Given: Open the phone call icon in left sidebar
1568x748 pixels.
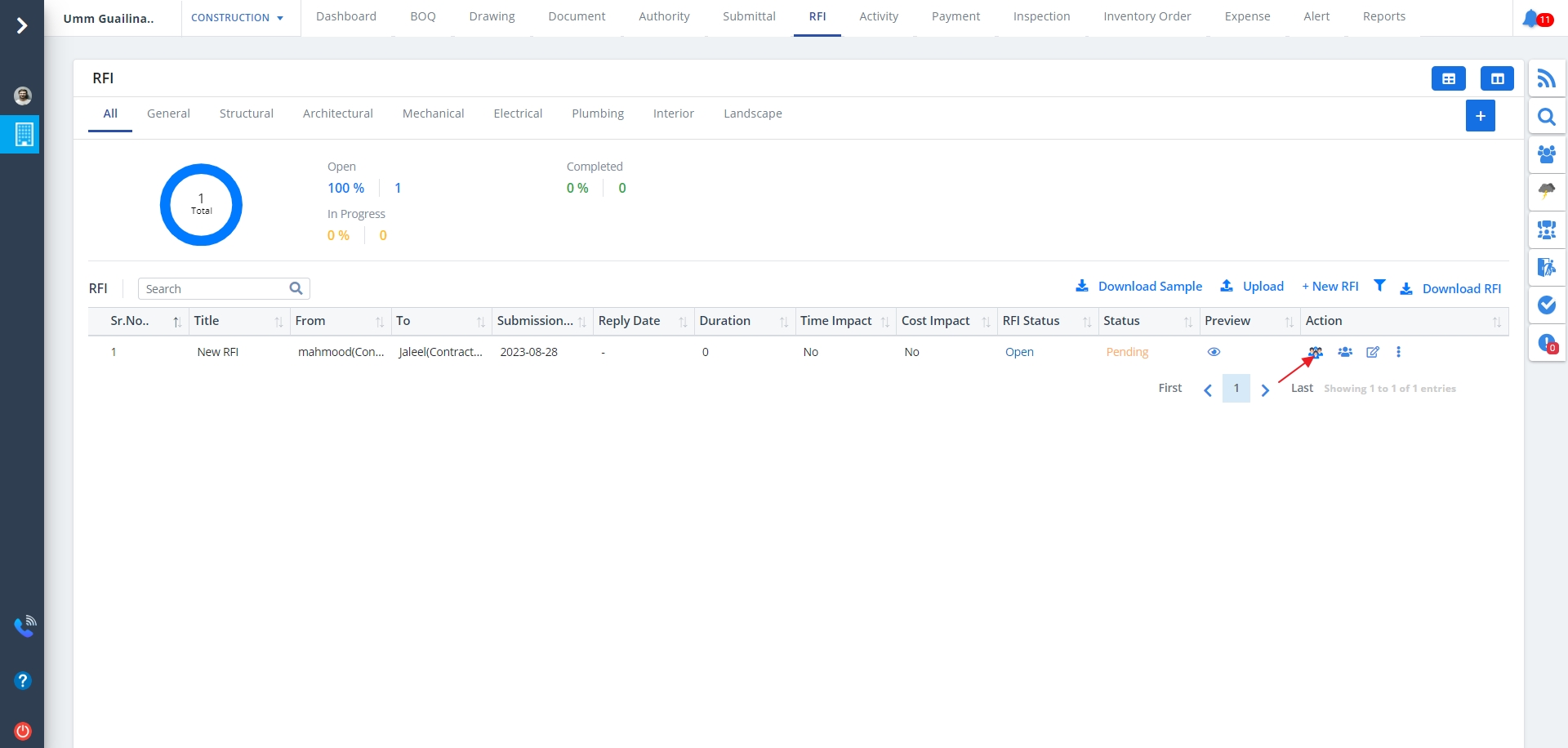Looking at the screenshot, I should [24, 626].
